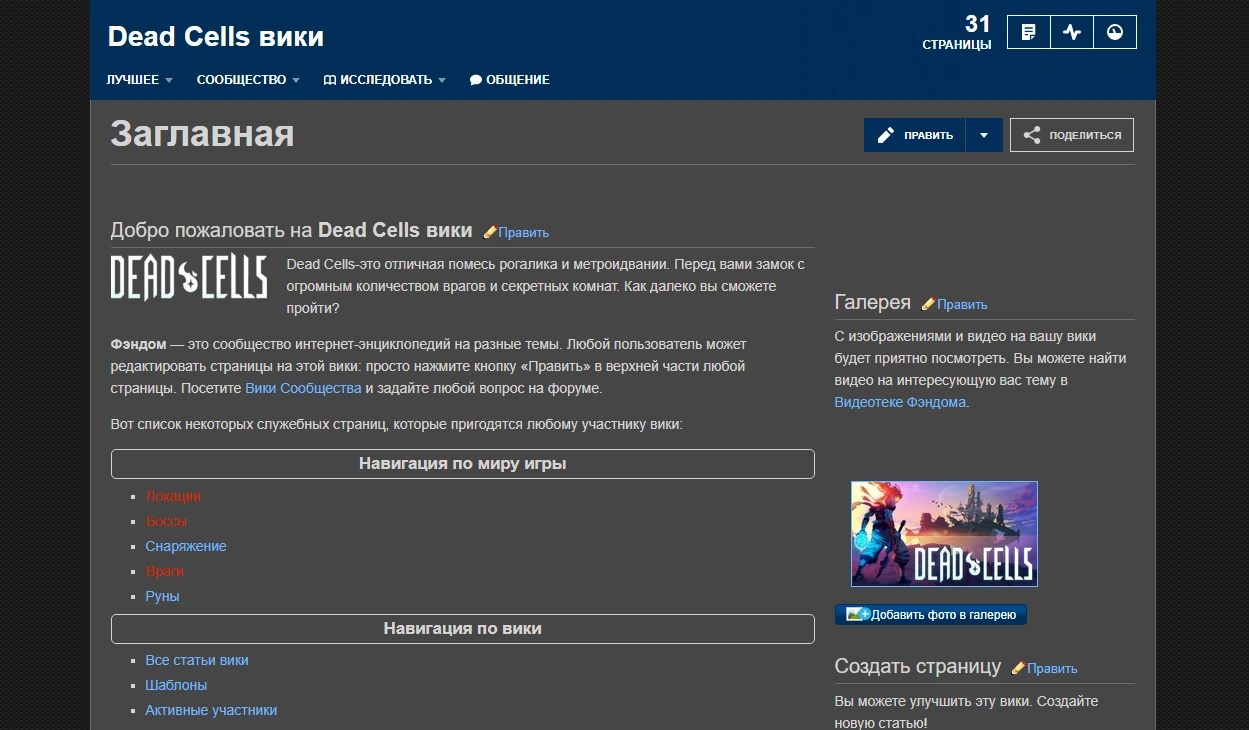
Task: Click the Навигация по миру игры header
Action: (463, 464)
